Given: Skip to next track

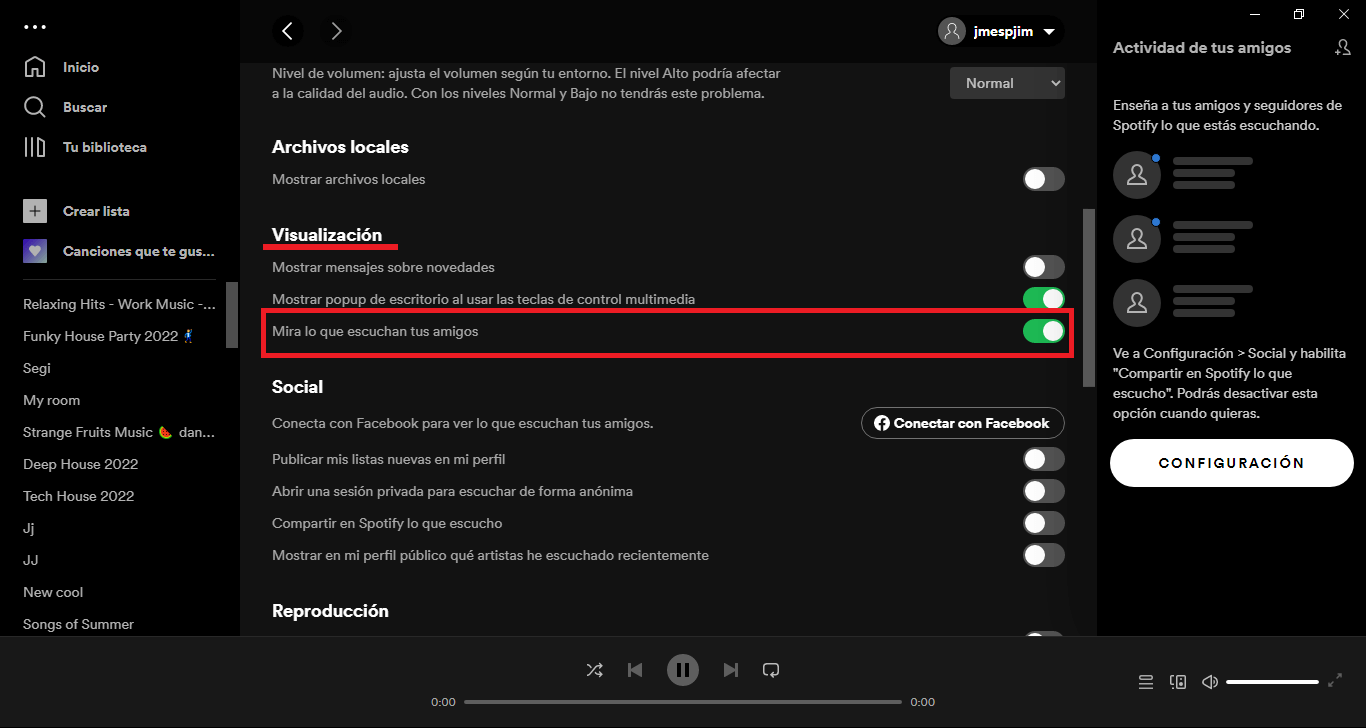Looking at the screenshot, I should pyautogui.click(x=731, y=670).
